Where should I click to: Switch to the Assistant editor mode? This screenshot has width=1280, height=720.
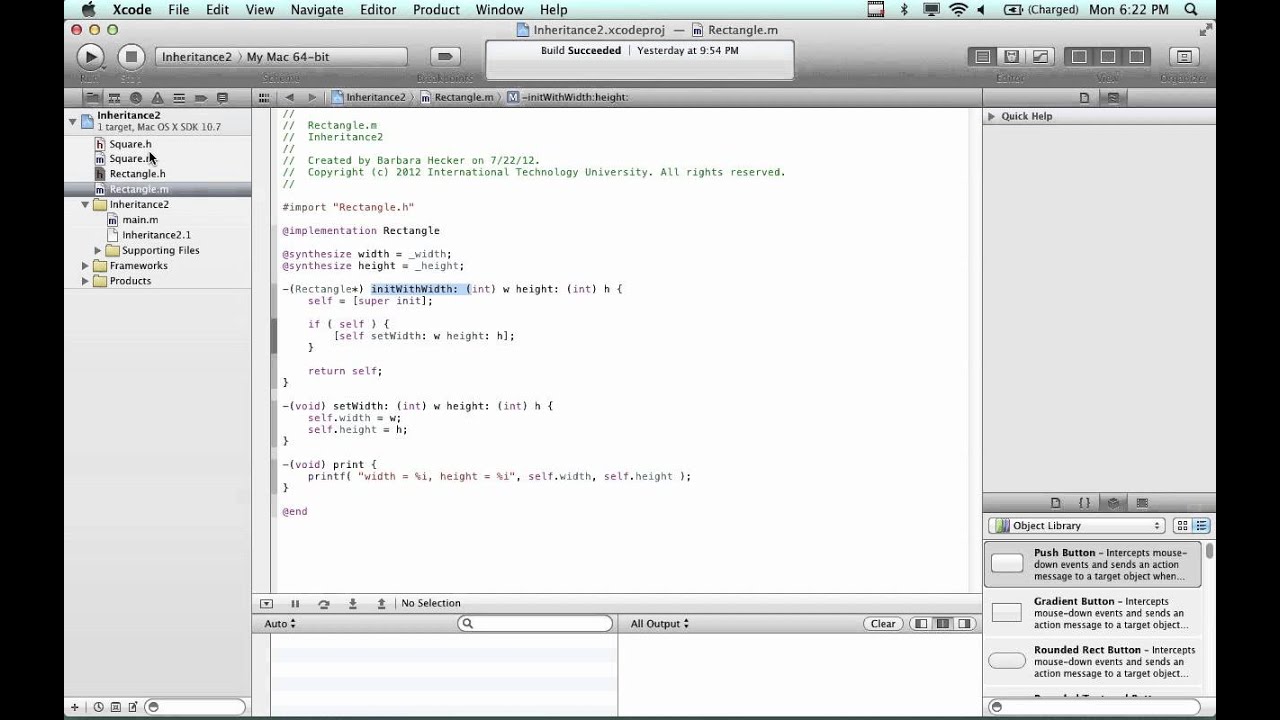point(1011,57)
